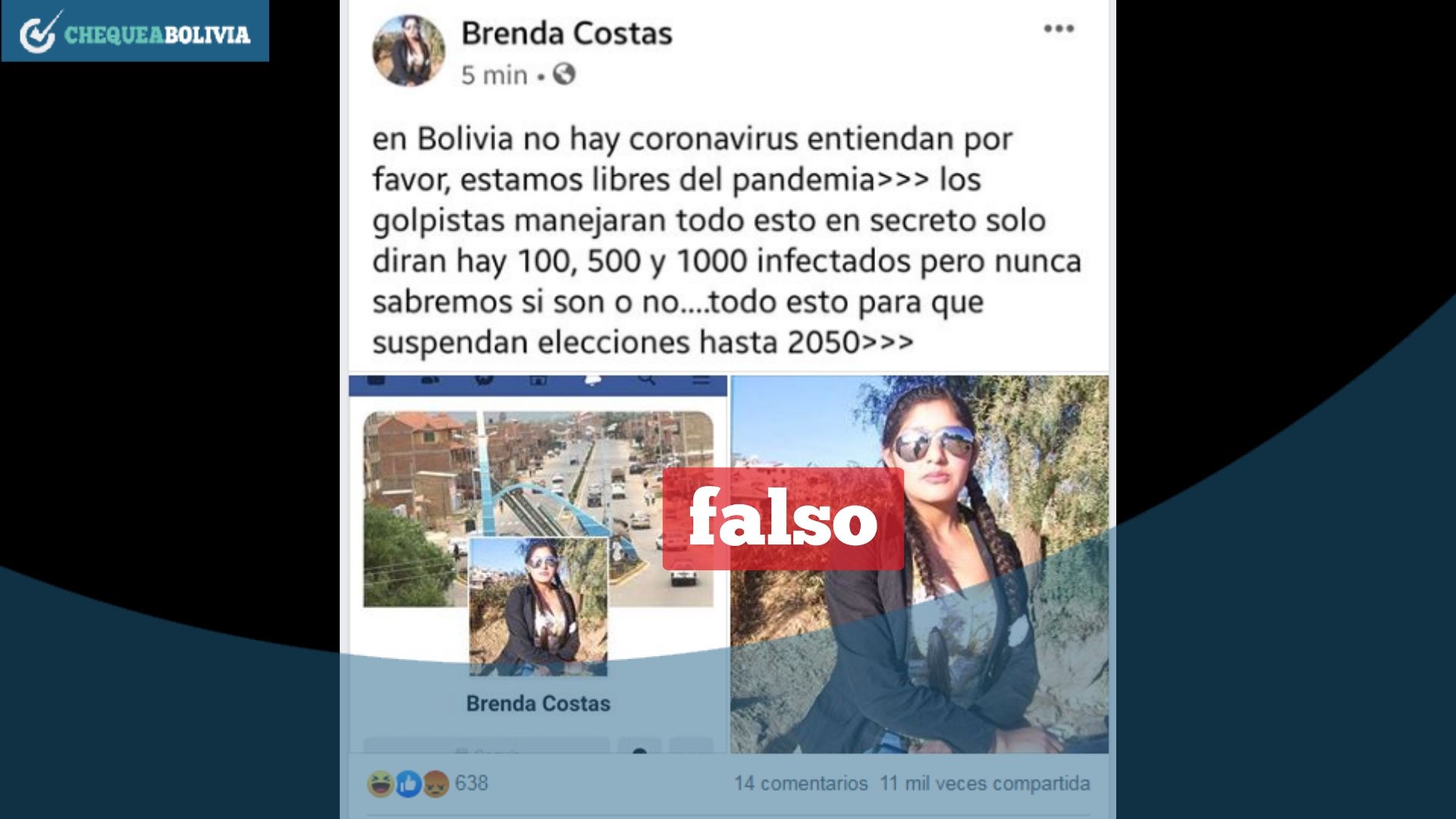This screenshot has height=819, width=1456.
Task: Click the post text about coronavirus
Action: [x=726, y=240]
